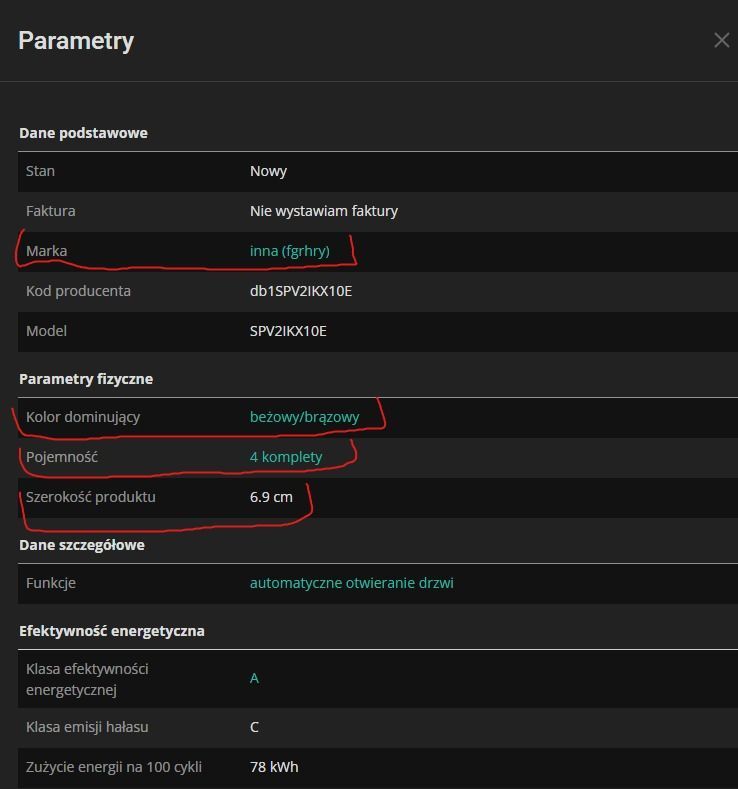738x789 pixels.
Task: Click the "4 komplety" capacity link
Action: coord(286,457)
